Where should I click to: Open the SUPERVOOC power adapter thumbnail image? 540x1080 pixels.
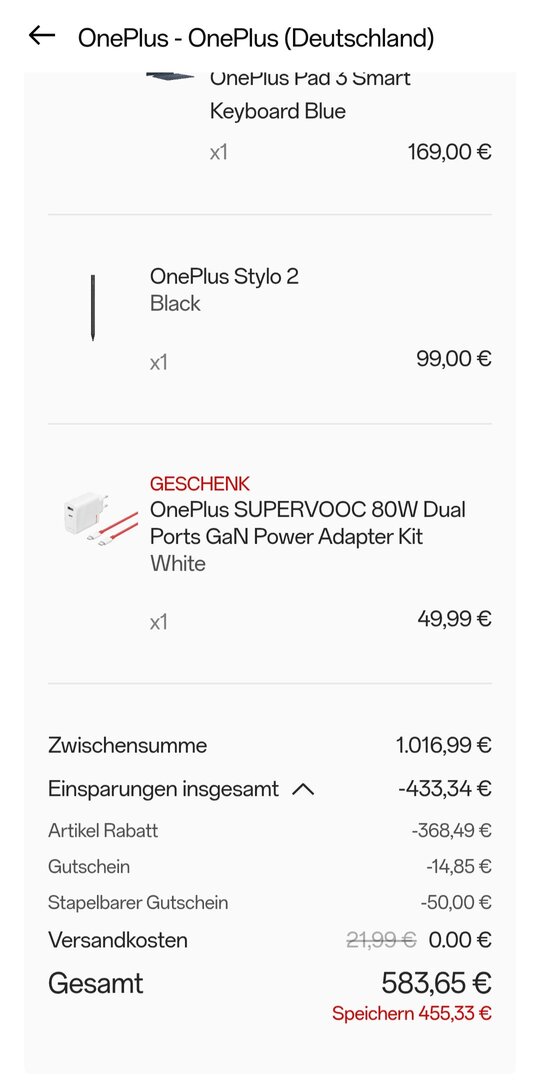tap(92, 517)
